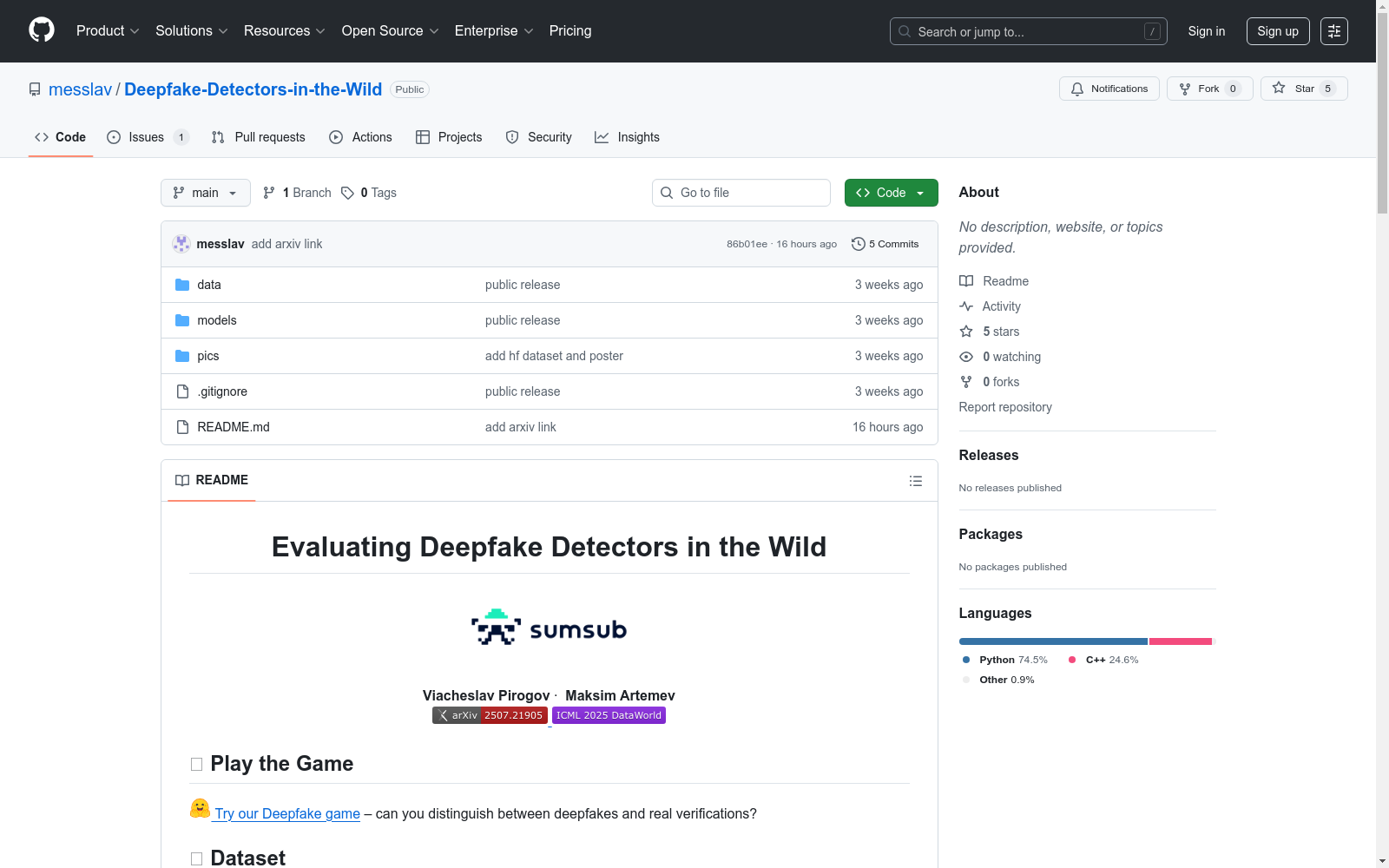
Task: Click the ICML 2025 DataWorld badge
Action: [609, 715]
